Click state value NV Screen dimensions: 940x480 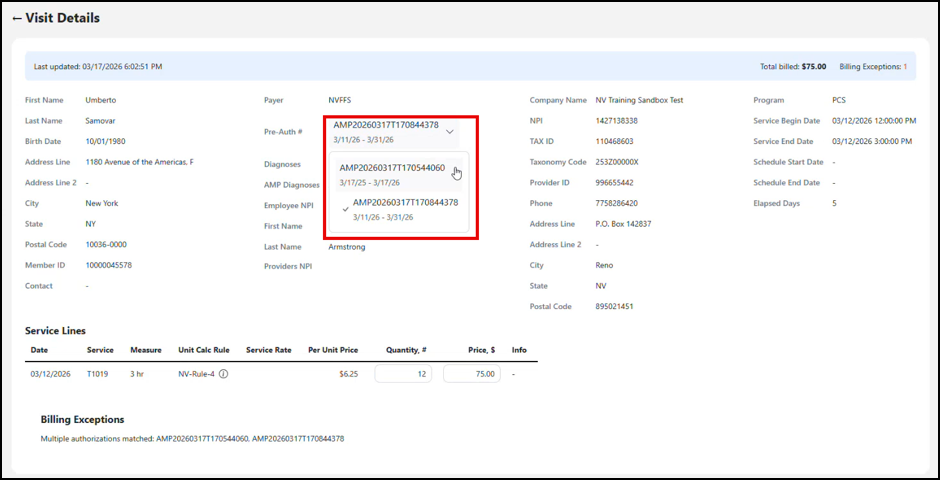click(601, 286)
